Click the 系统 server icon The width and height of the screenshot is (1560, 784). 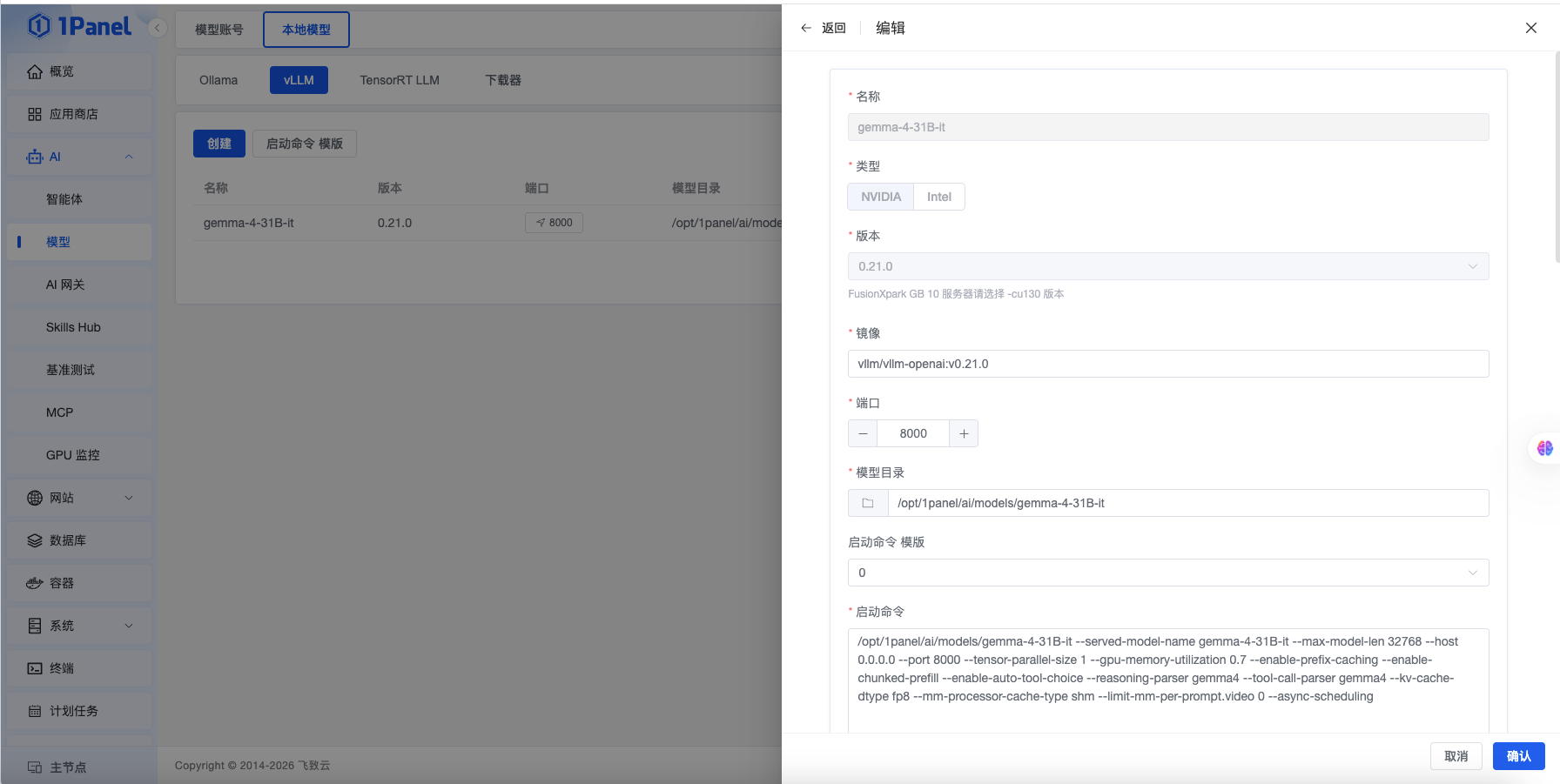click(x=35, y=626)
